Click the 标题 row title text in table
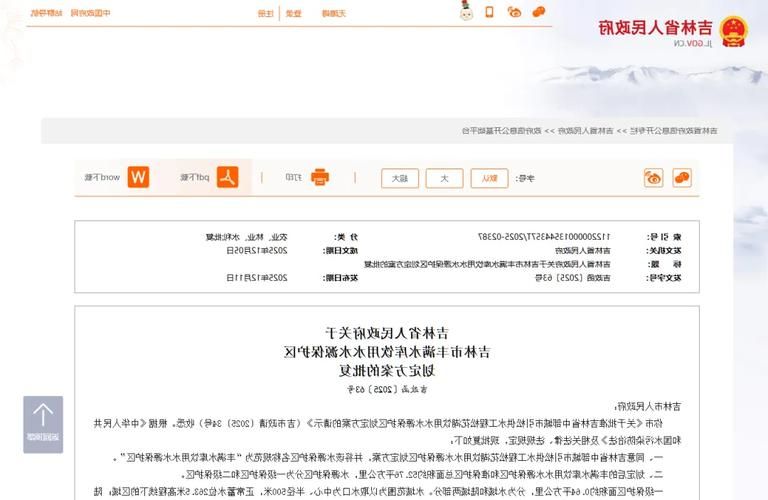The width and height of the screenshot is (768, 500). pos(487,264)
